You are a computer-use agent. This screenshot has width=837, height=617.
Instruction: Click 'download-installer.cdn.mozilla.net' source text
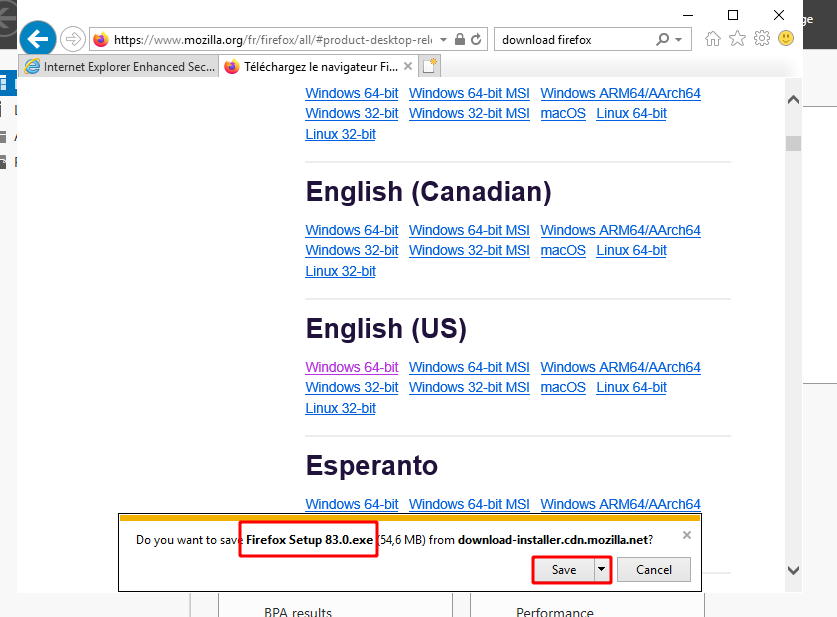pyautogui.click(x=553, y=540)
